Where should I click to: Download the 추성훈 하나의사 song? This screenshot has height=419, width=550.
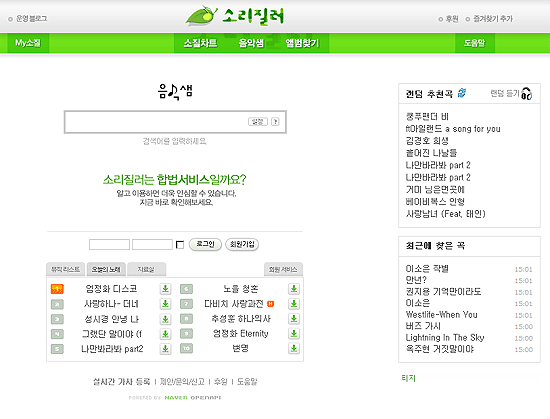[294, 319]
